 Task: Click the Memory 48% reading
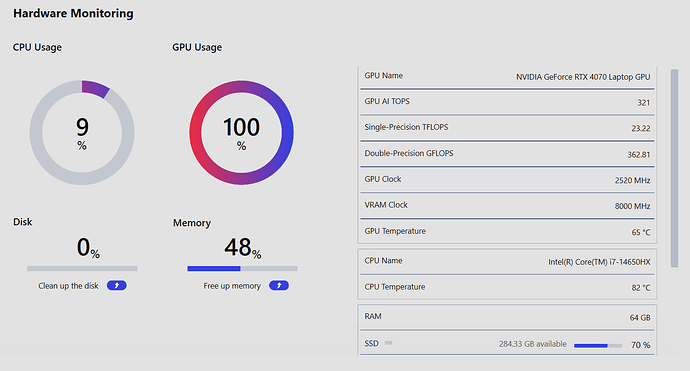[x=242, y=248]
